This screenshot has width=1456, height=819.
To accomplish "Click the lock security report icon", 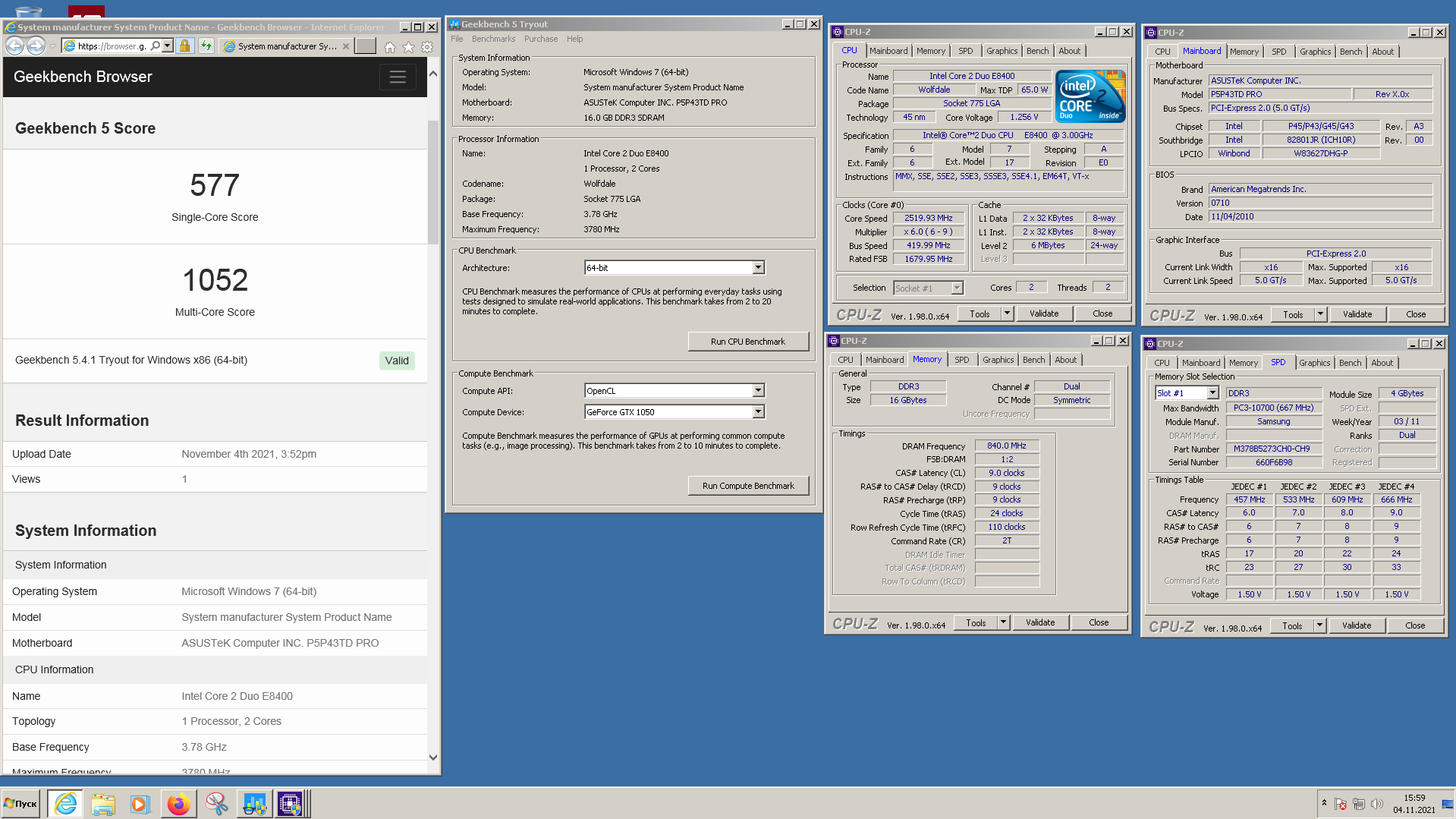I will pos(184,46).
